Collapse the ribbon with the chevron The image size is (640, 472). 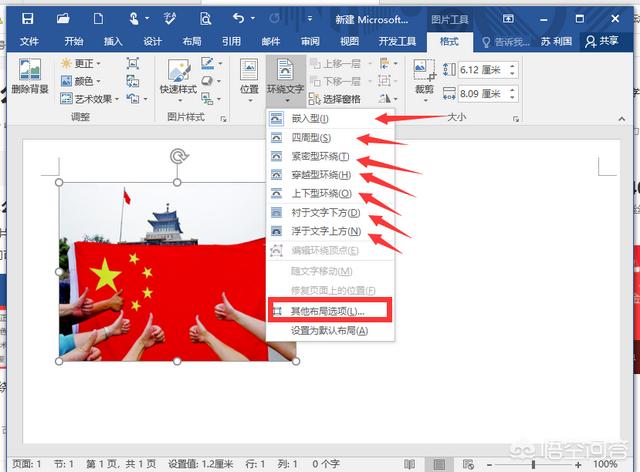point(622,119)
